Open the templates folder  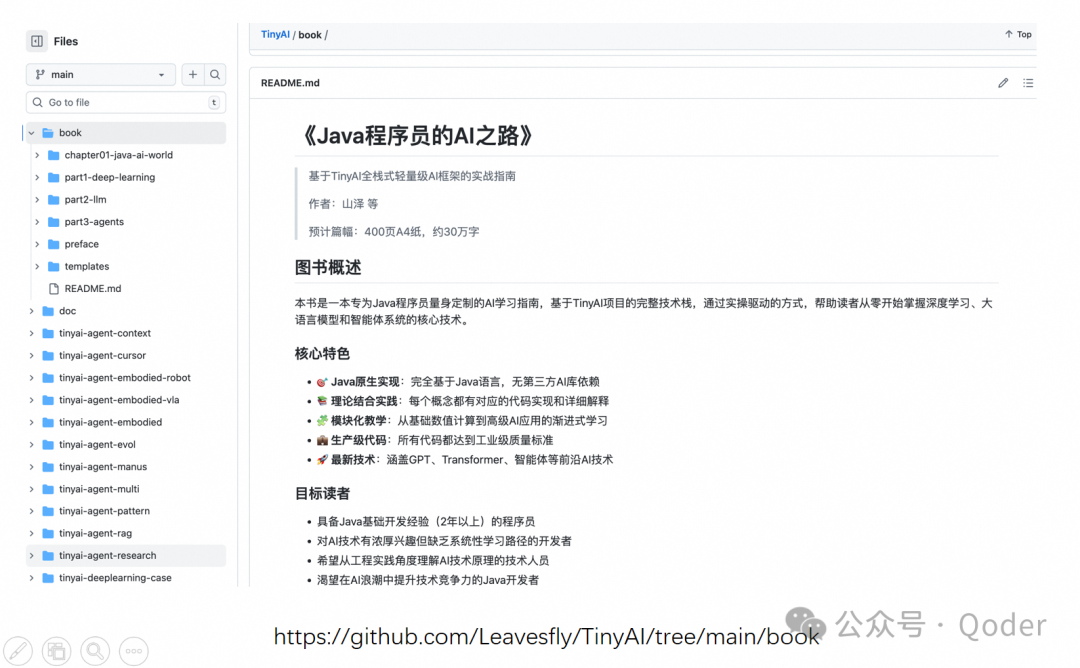coord(87,267)
